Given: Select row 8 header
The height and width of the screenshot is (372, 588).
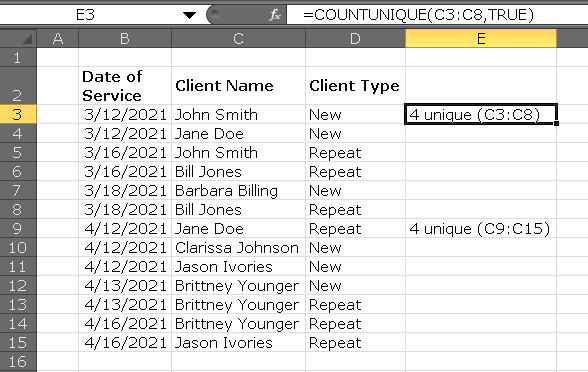Looking at the screenshot, I should (18, 210).
